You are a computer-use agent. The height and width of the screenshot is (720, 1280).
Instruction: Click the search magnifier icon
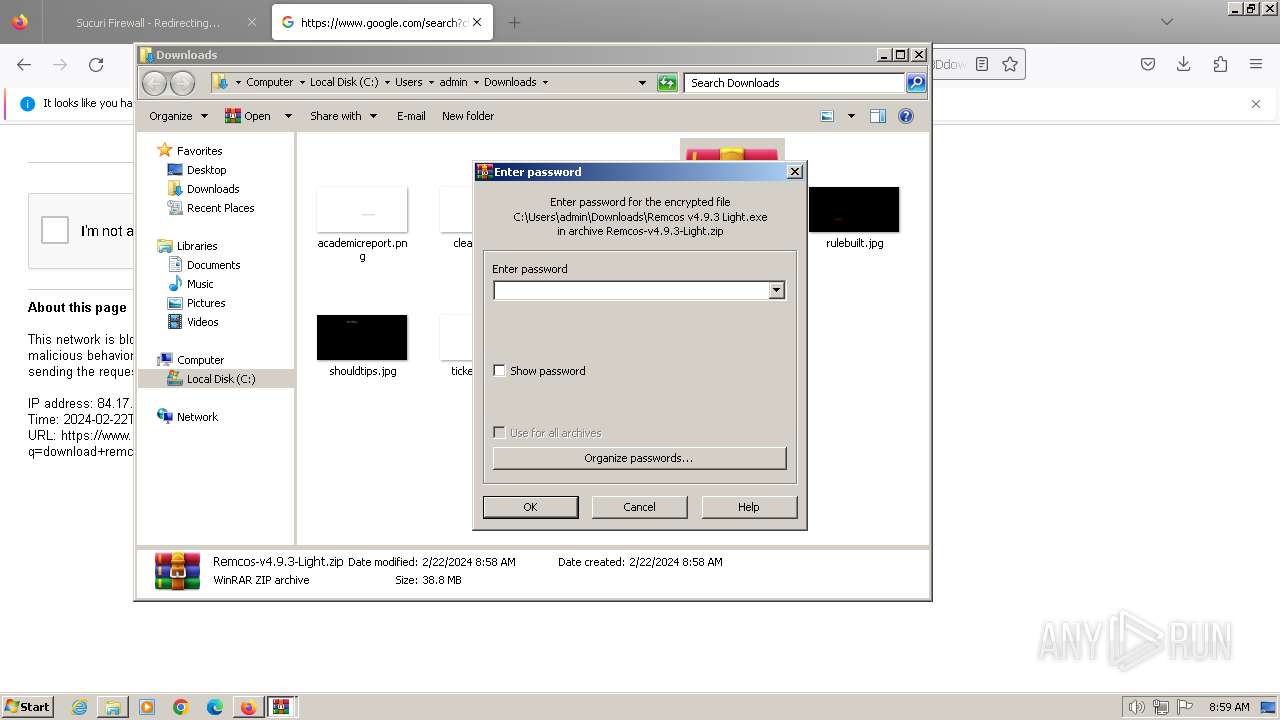click(916, 83)
